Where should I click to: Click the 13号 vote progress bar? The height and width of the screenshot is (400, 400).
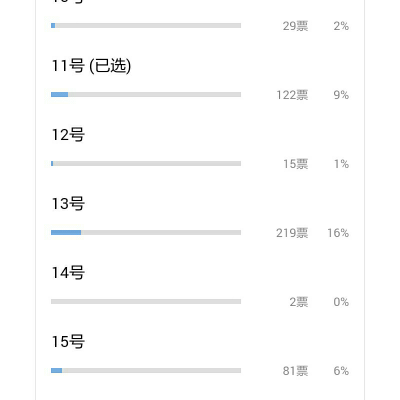coord(146,233)
